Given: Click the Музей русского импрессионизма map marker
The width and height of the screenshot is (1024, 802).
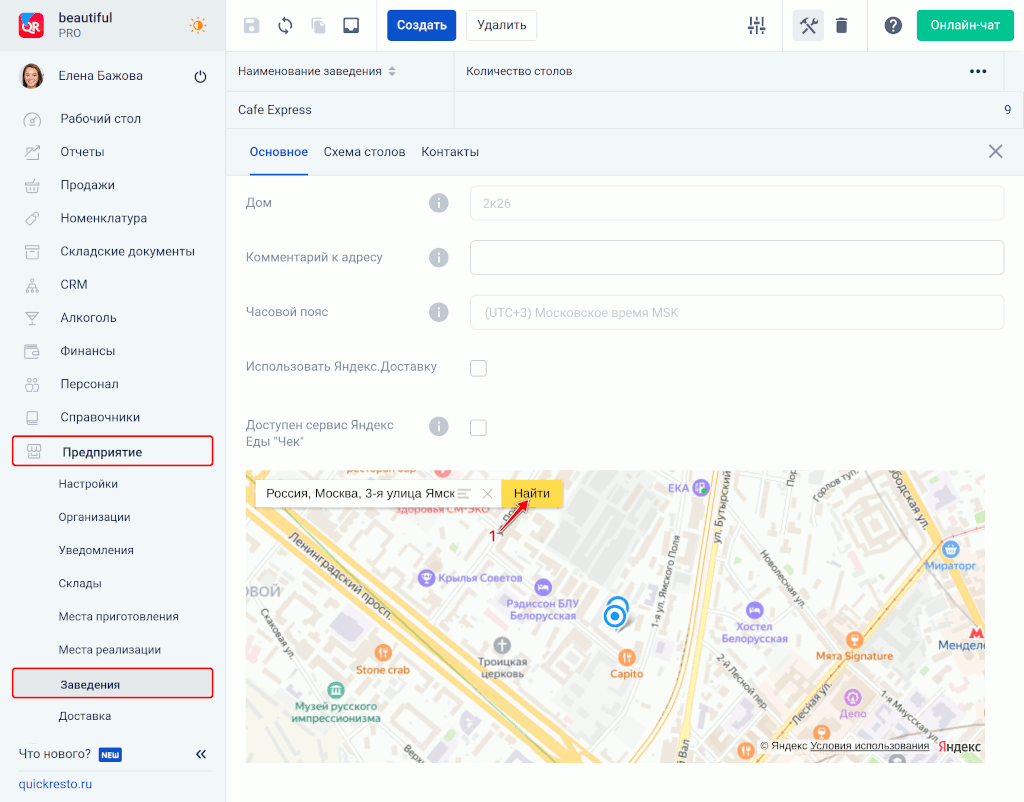Looking at the screenshot, I should [336, 690].
